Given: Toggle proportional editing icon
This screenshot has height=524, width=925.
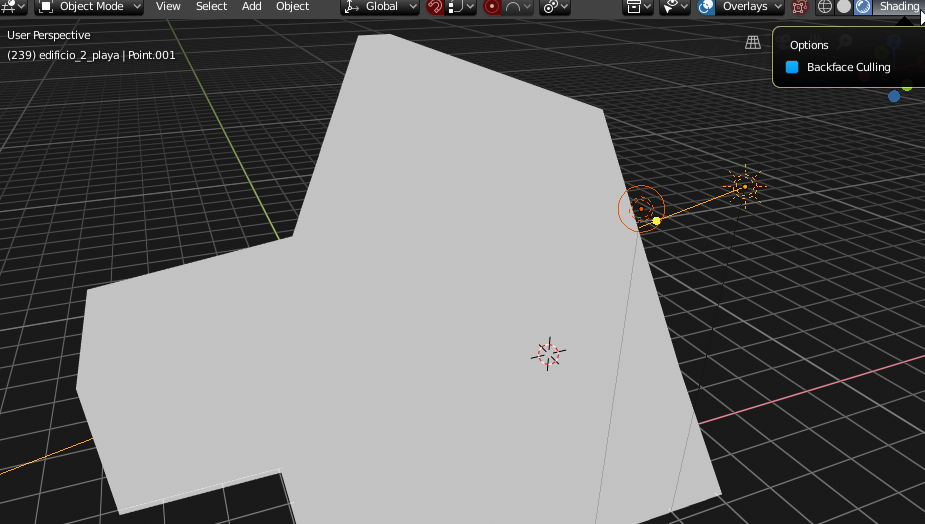Looking at the screenshot, I should 491,6.
